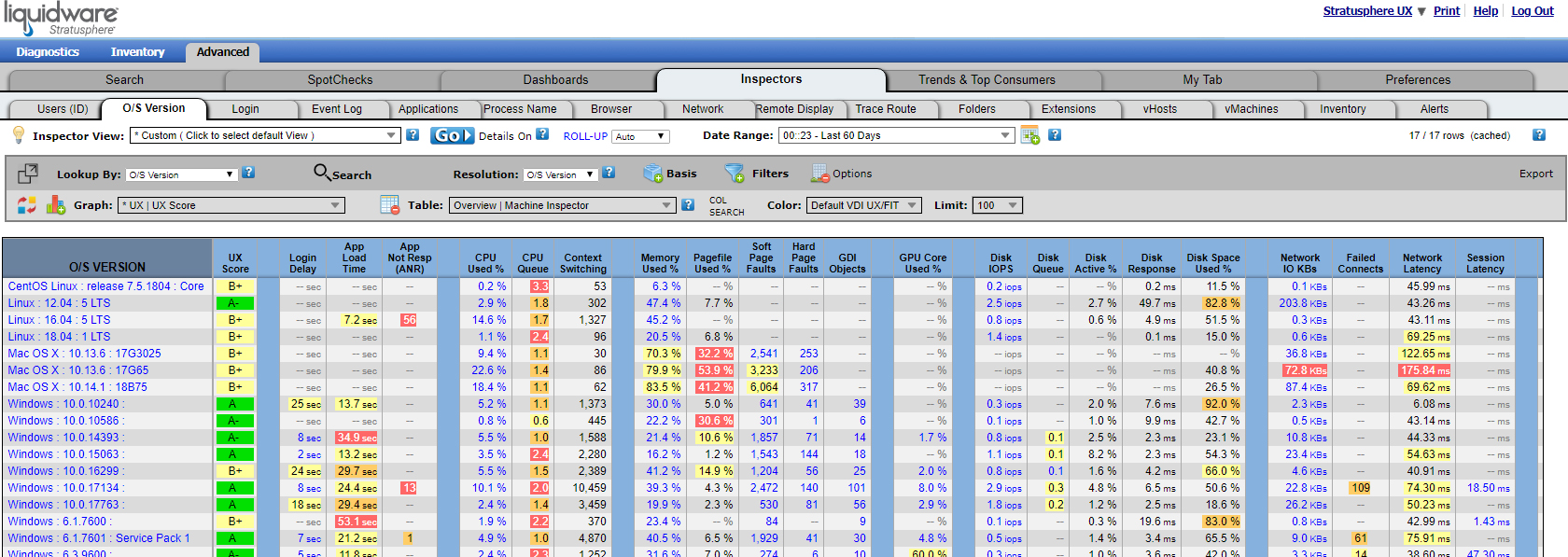Select the Event Log sub-tab
The image size is (1568, 557).
337,109
